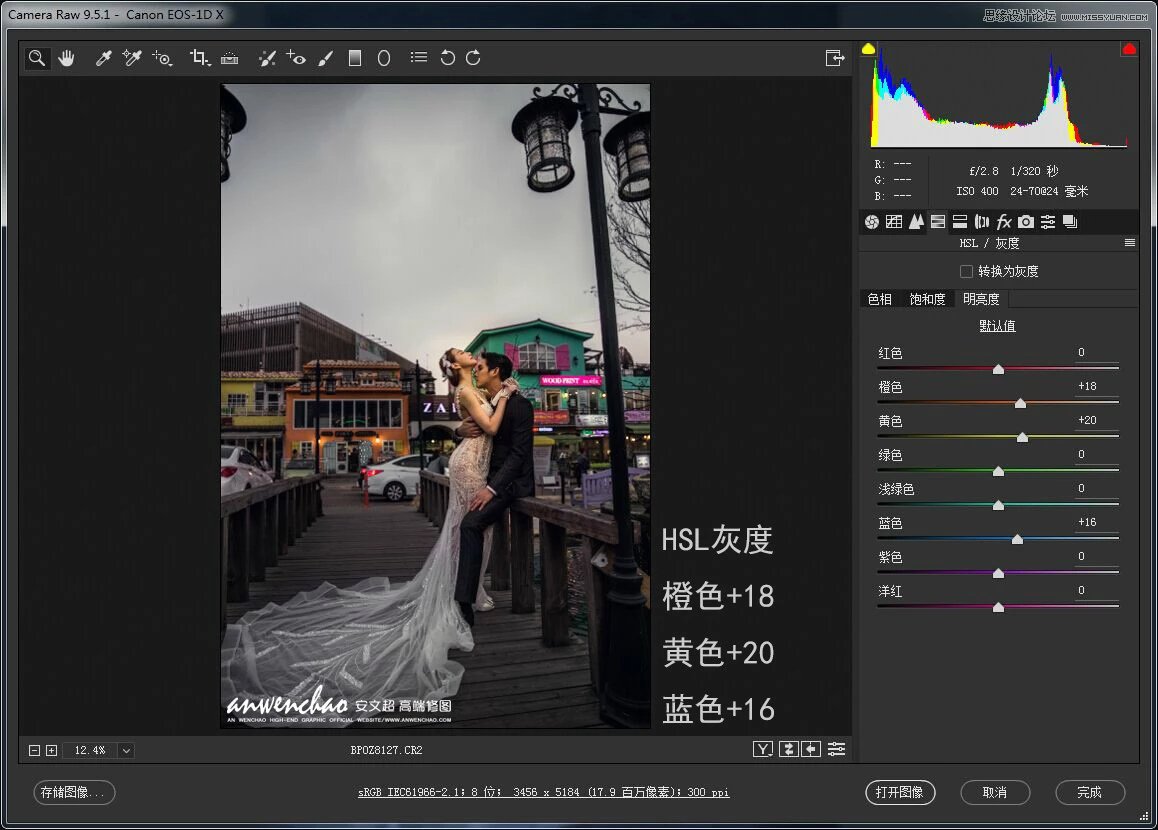This screenshot has width=1158, height=830.
Task: Switch to the 色相 tab
Action: click(879, 299)
